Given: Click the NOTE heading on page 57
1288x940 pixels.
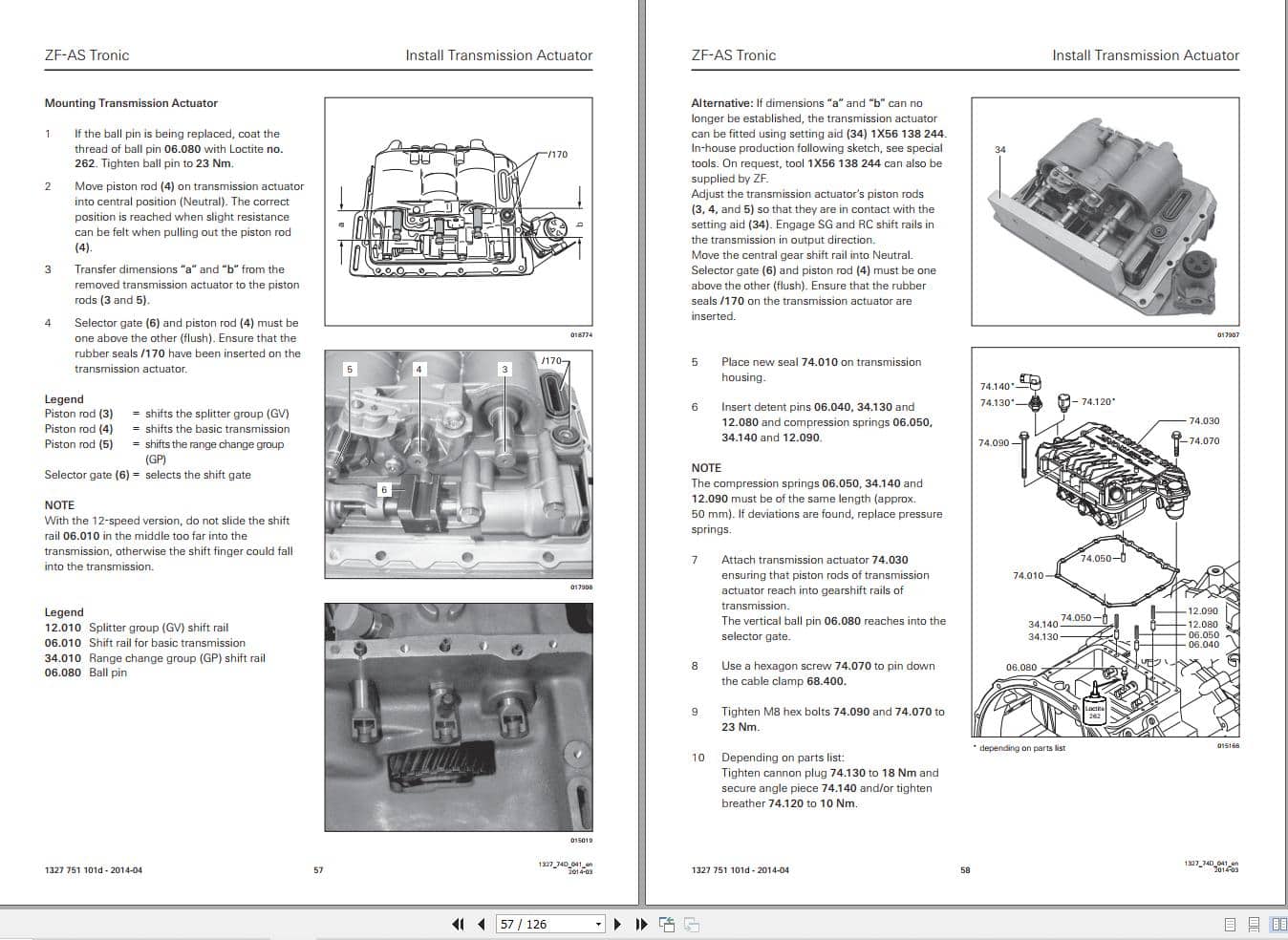Looking at the screenshot, I should pyautogui.click(x=59, y=504).
